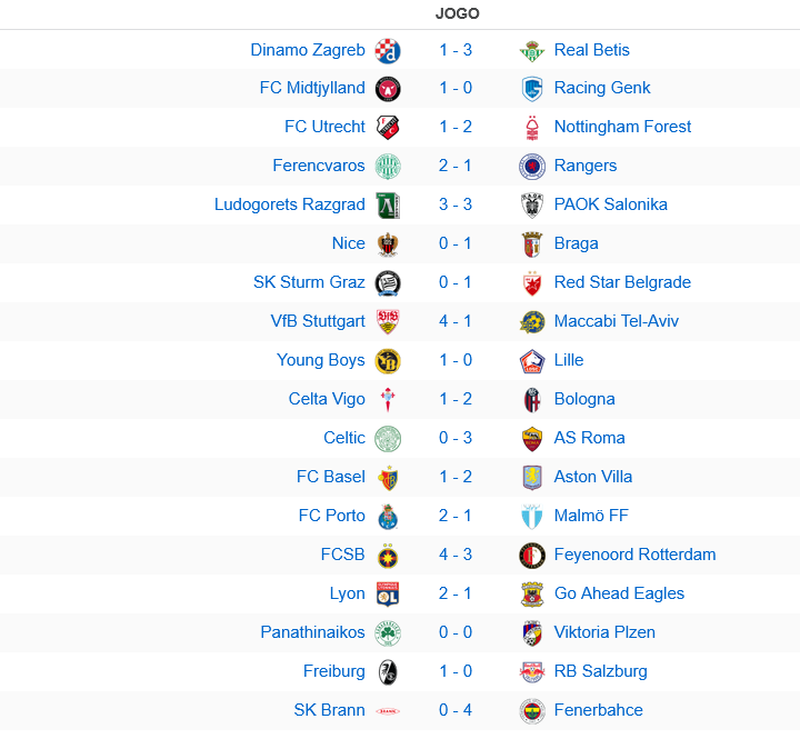Viewport: 800px width, 739px height.
Task: Open the Racing Genk team link
Action: click(x=602, y=88)
